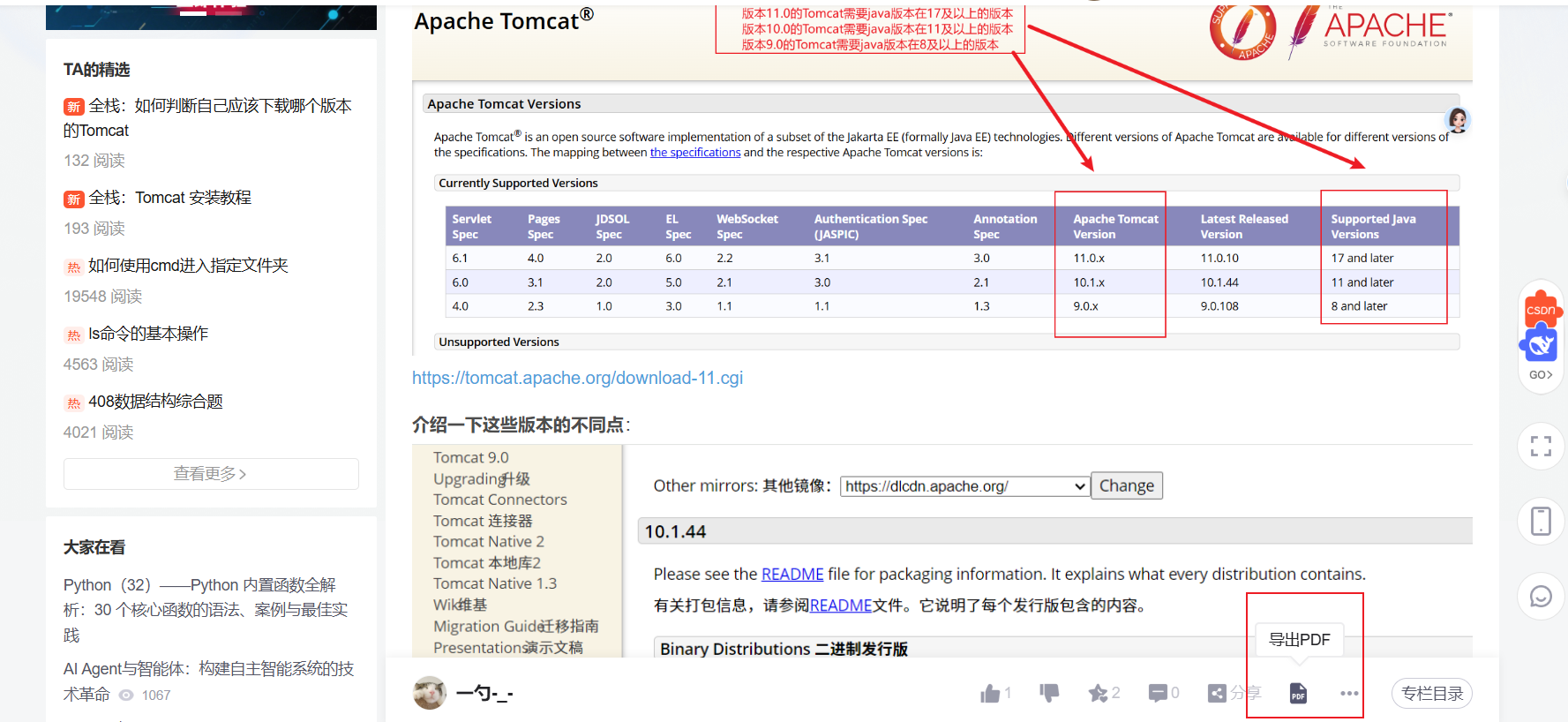Image resolution: width=1568 pixels, height=722 pixels.
Task: Click the Apache Software Foundation logo
Action: (x=1369, y=30)
